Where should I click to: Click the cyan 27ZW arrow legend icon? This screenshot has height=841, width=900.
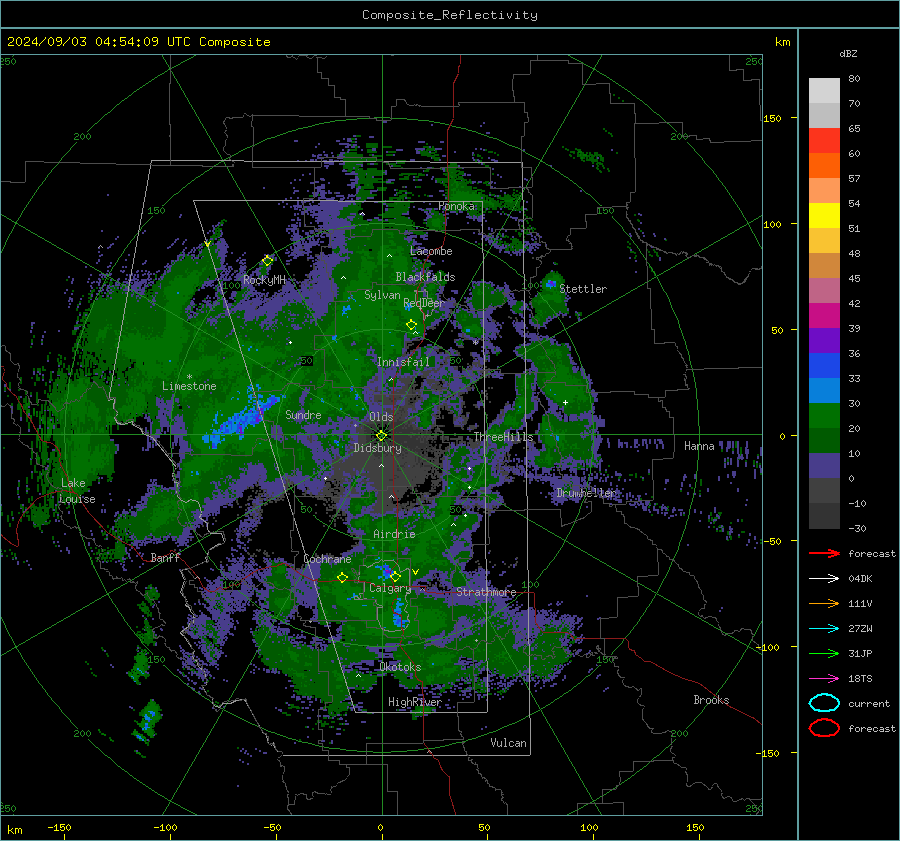coord(824,629)
